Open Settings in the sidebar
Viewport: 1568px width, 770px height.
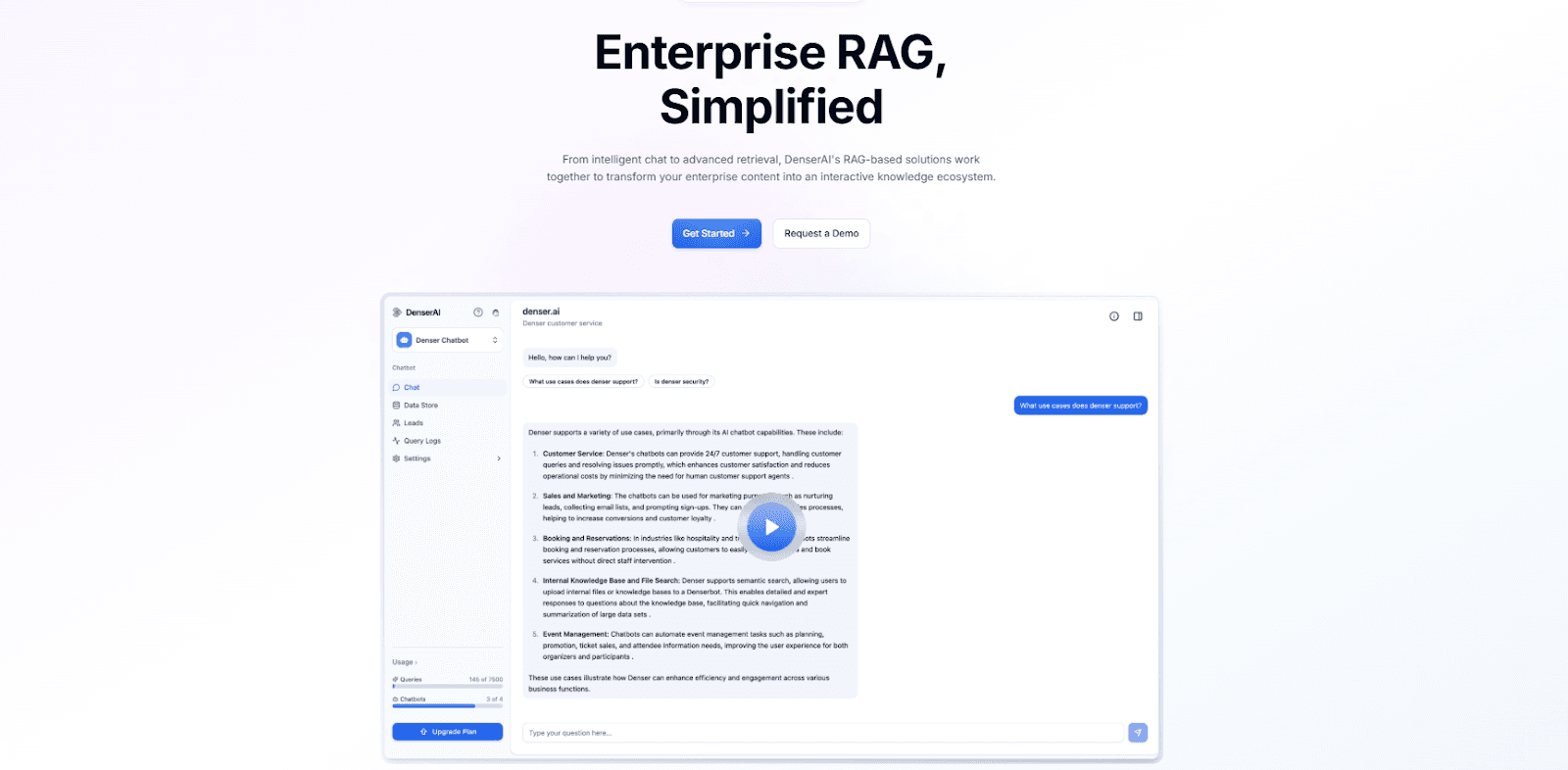click(449, 458)
